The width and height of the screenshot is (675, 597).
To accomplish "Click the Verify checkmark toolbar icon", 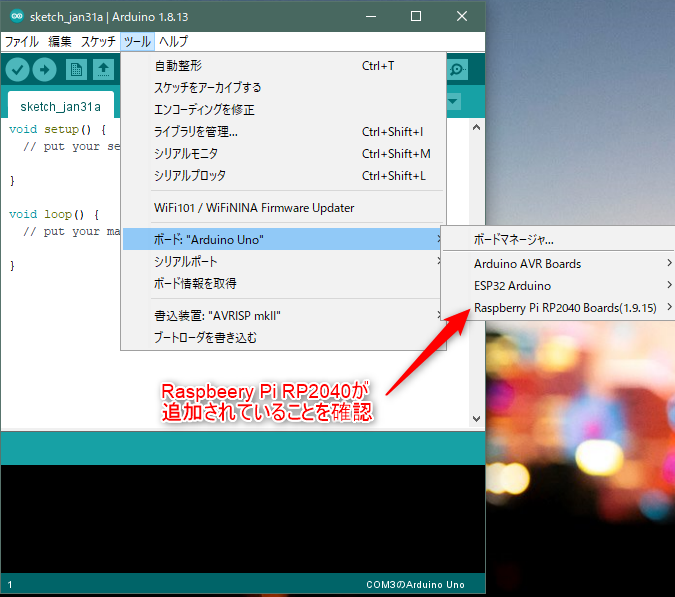I will point(17,69).
